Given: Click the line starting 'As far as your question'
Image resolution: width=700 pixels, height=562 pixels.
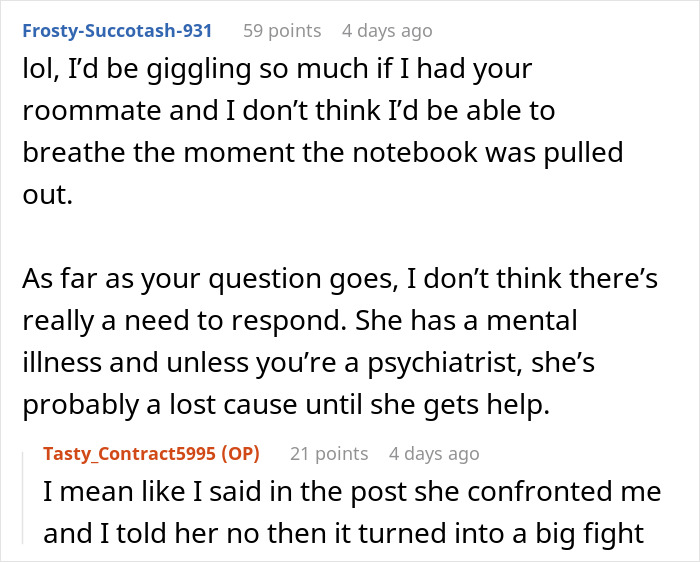Looking at the screenshot, I should (340, 279).
